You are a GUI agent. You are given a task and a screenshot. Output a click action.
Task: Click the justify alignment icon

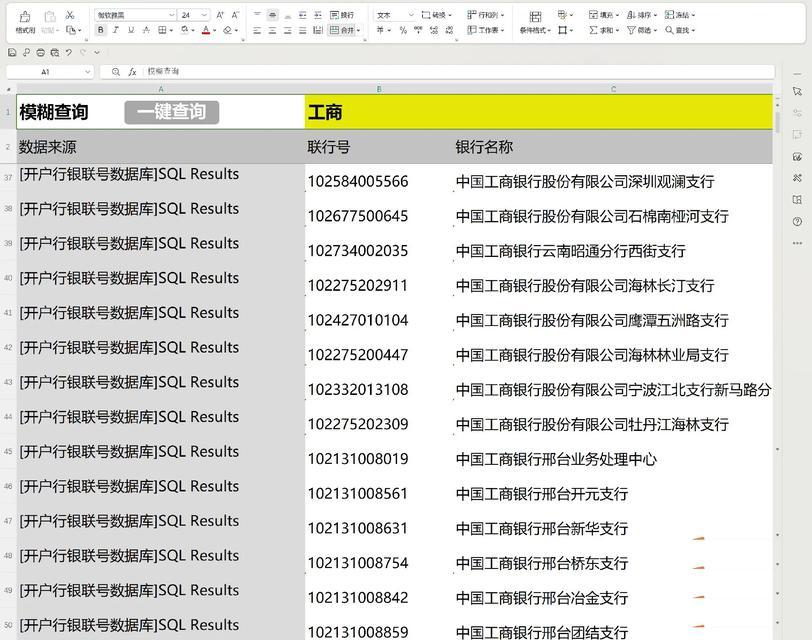coord(302,30)
